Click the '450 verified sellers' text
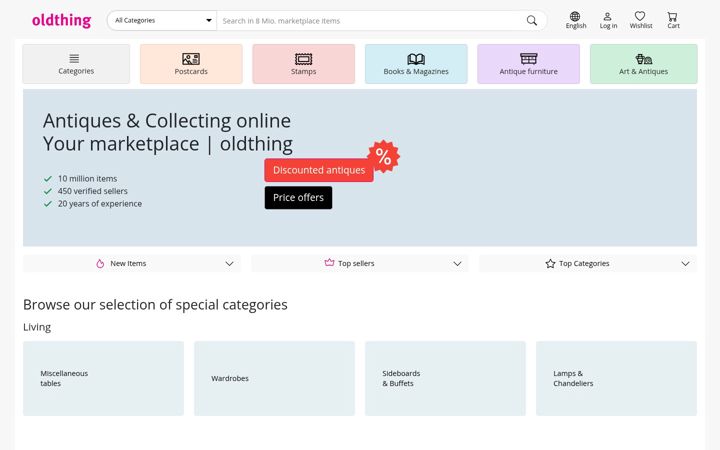Image resolution: width=720 pixels, height=450 pixels. click(x=93, y=191)
